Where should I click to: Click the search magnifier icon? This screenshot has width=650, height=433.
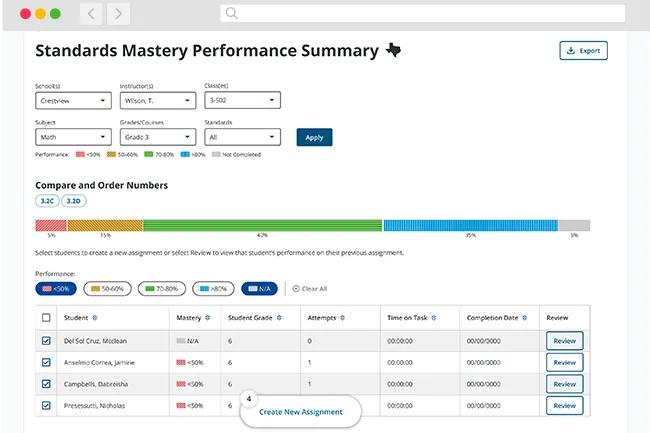pyautogui.click(x=232, y=13)
